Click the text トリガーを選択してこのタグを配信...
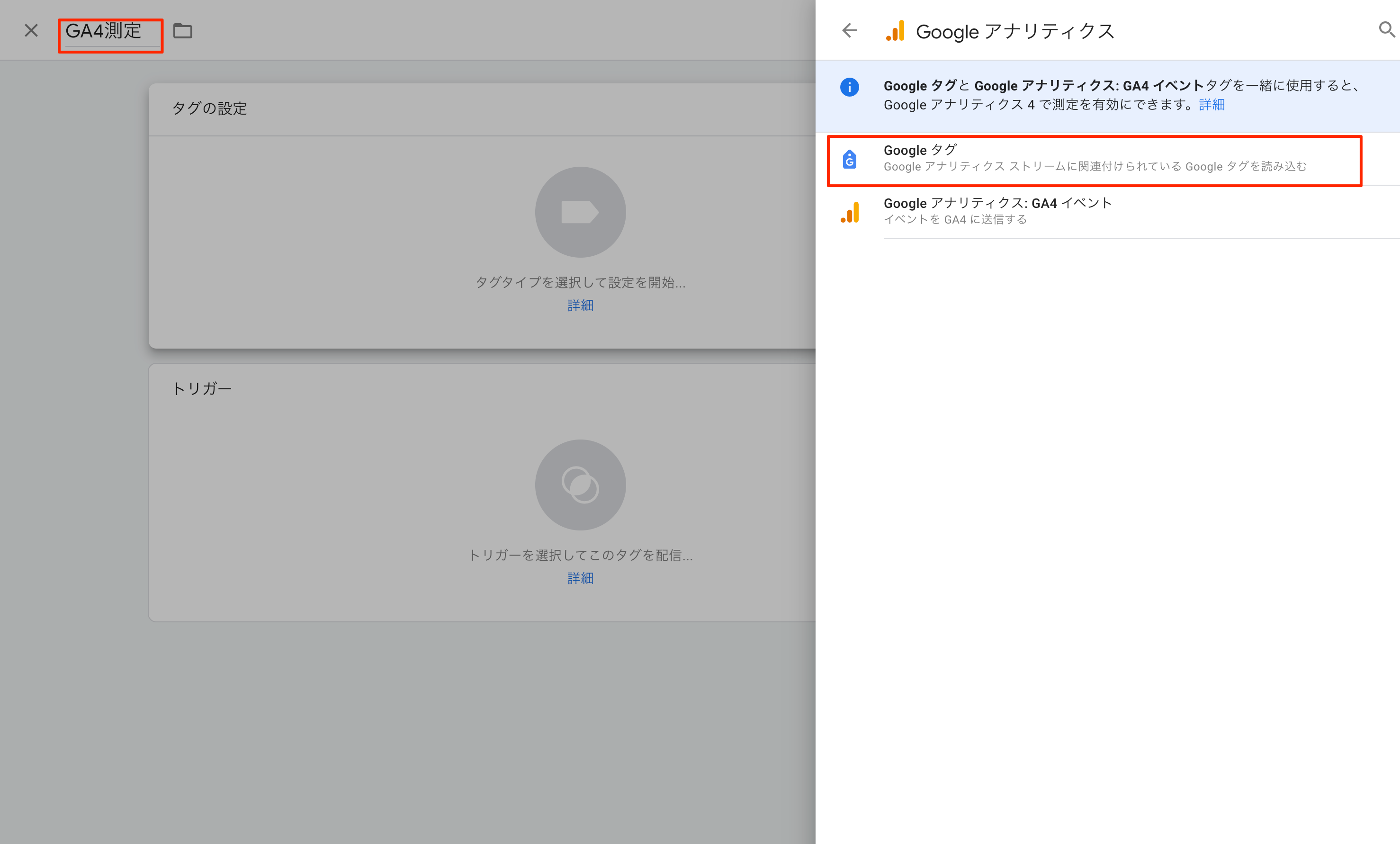The image size is (1400, 844). pyautogui.click(x=580, y=555)
